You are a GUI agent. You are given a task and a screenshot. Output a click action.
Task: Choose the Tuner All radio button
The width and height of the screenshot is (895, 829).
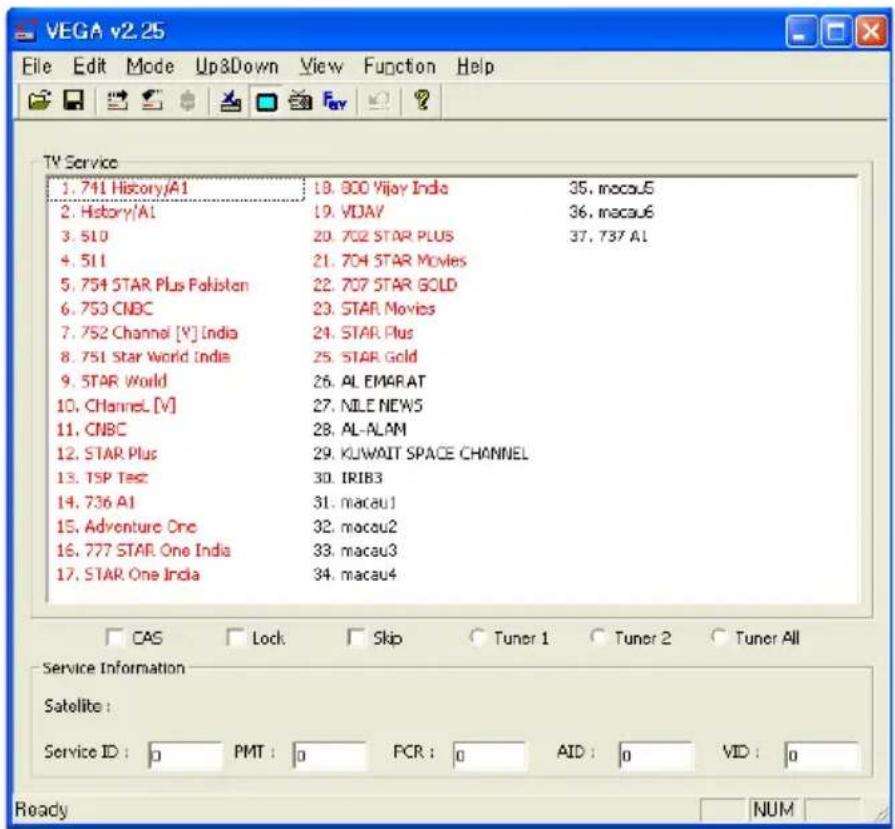click(719, 637)
